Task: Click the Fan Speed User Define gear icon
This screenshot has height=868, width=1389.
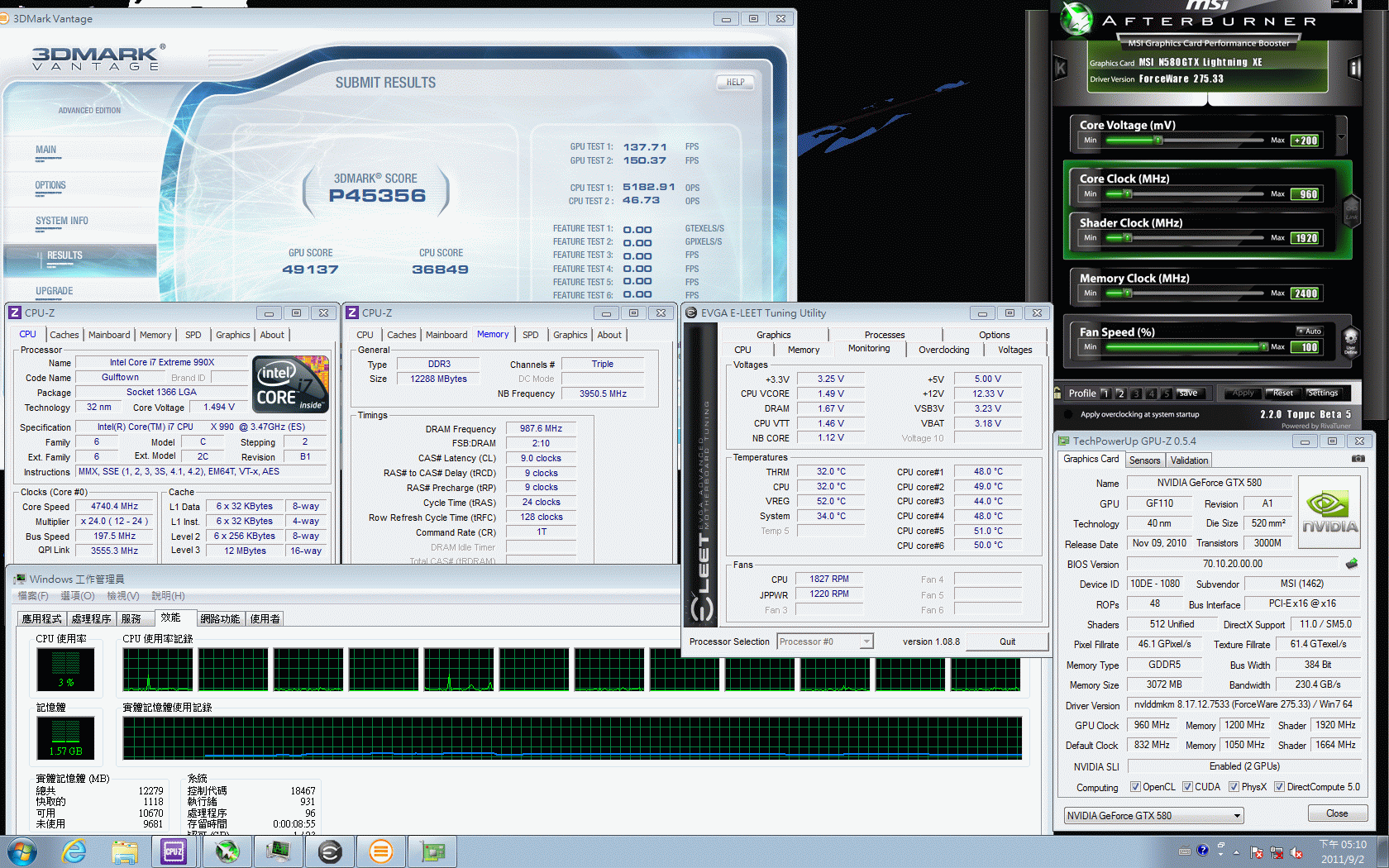Action: pyautogui.click(x=1351, y=341)
